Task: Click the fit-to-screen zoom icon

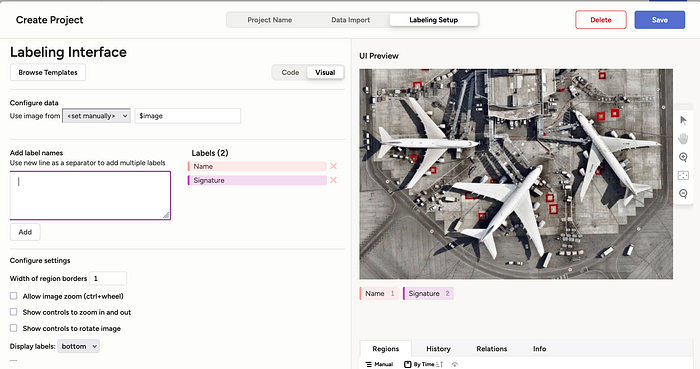Action: click(683, 175)
